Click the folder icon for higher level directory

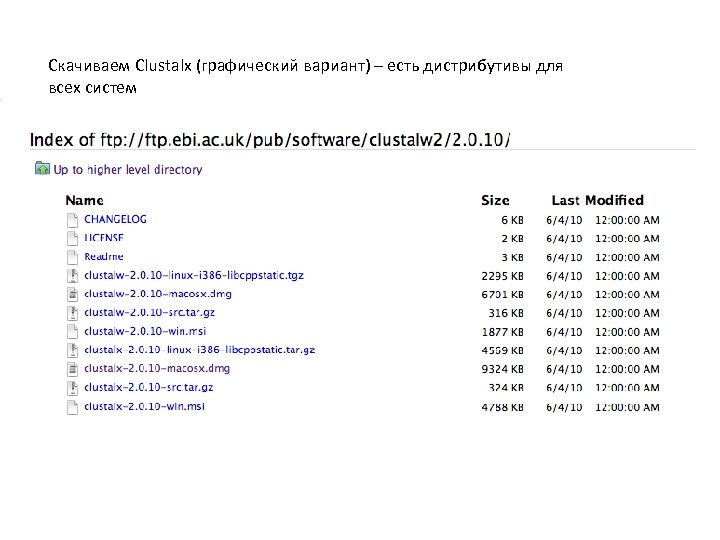pos(42,170)
